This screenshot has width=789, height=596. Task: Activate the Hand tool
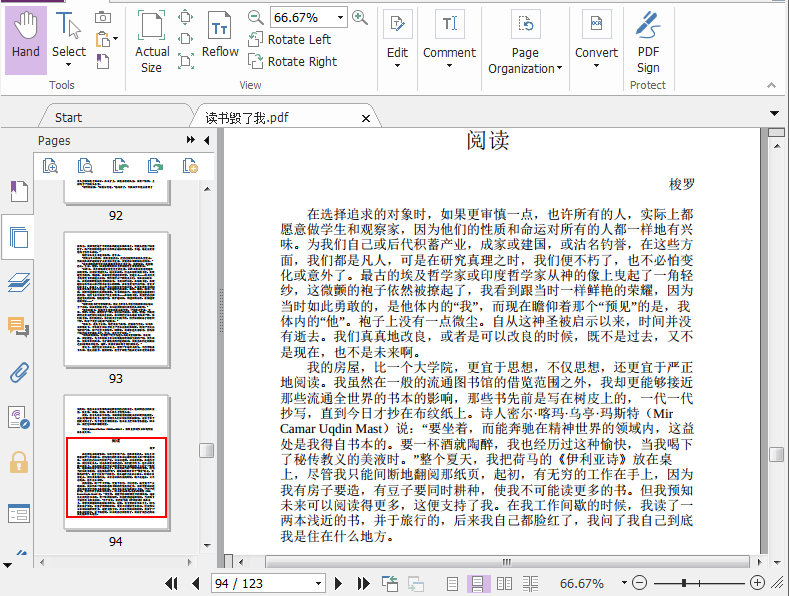tap(26, 40)
